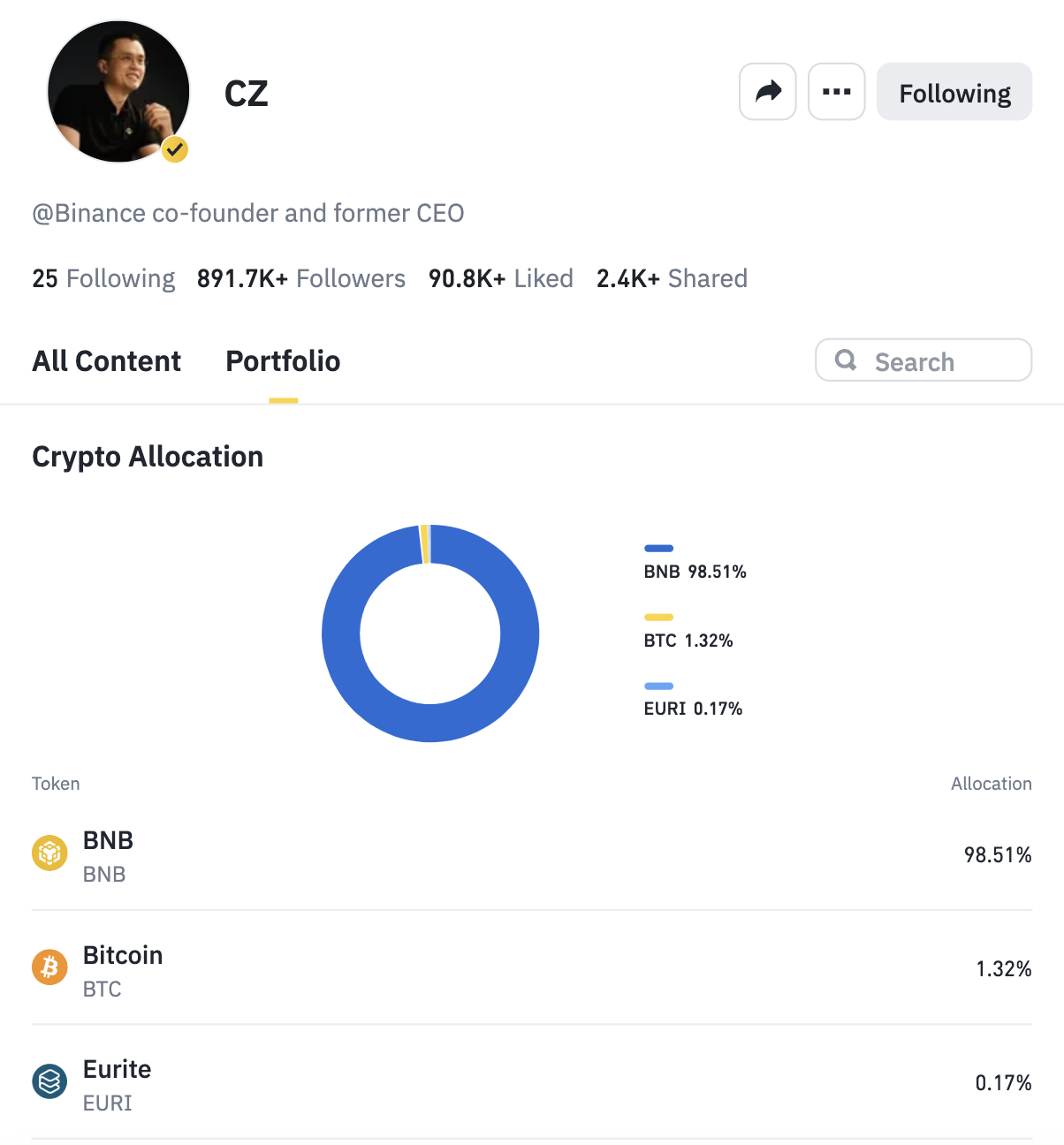Click the BTC yellow legend swatch
The height and width of the screenshot is (1145, 1064).
(x=658, y=618)
